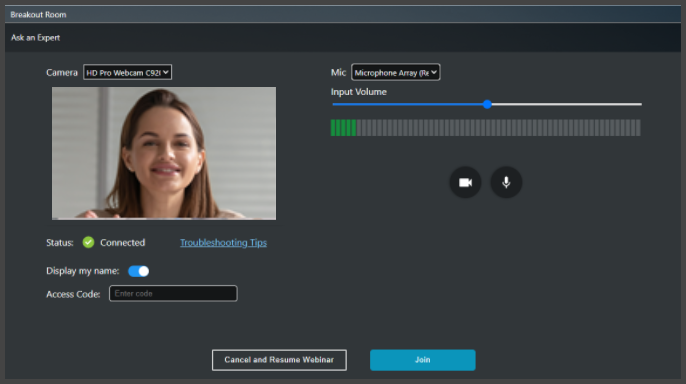
Task: Click the Connected status text
Action: [x=122, y=243]
